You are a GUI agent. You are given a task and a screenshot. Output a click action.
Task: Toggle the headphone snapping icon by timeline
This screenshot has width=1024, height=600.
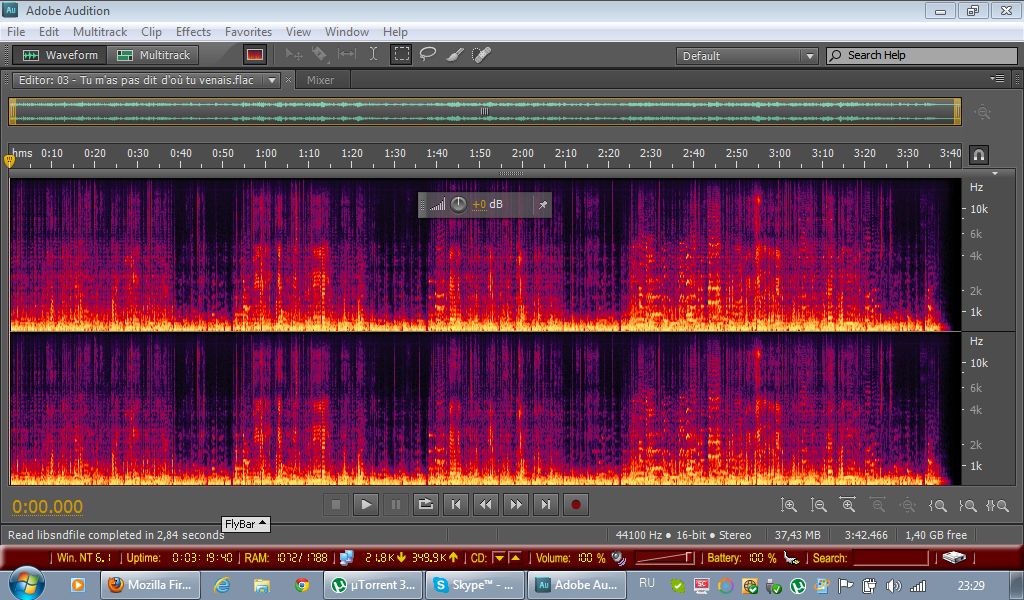979,154
